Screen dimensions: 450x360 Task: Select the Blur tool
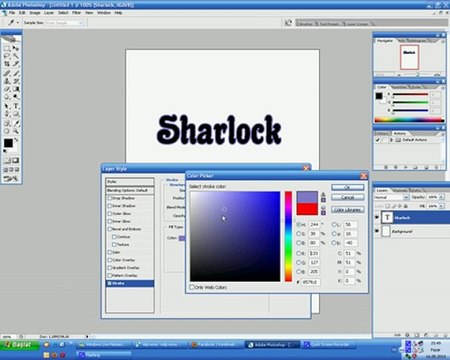pyautogui.click(x=7, y=97)
